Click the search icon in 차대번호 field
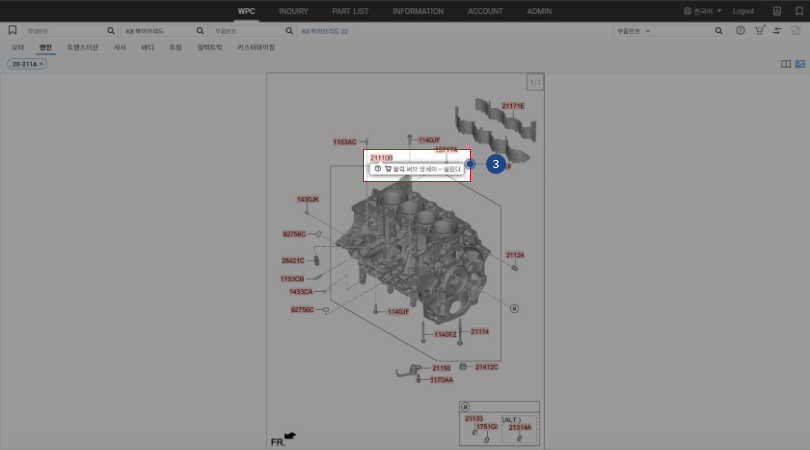 click(111, 31)
